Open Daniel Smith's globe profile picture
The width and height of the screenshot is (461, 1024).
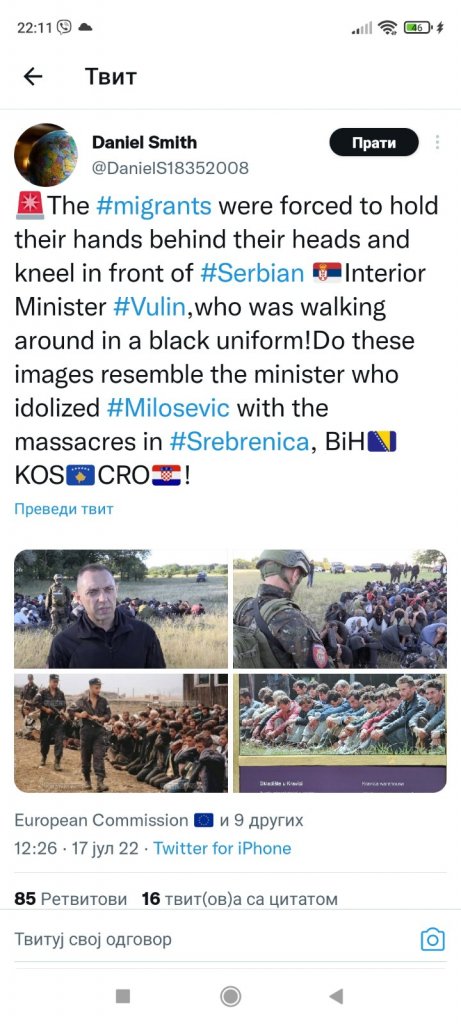click(46, 155)
